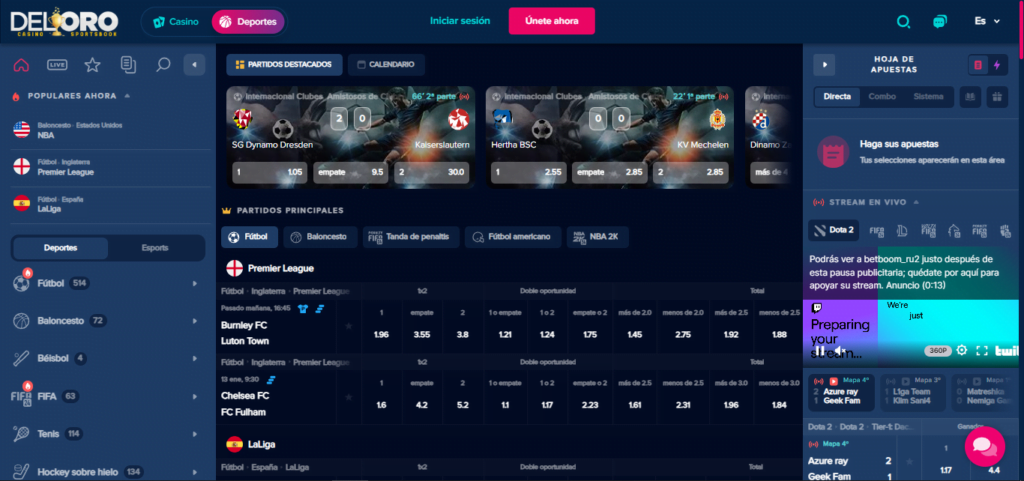Open the live chat bubble button
The image size is (1024, 481).
coord(984,446)
